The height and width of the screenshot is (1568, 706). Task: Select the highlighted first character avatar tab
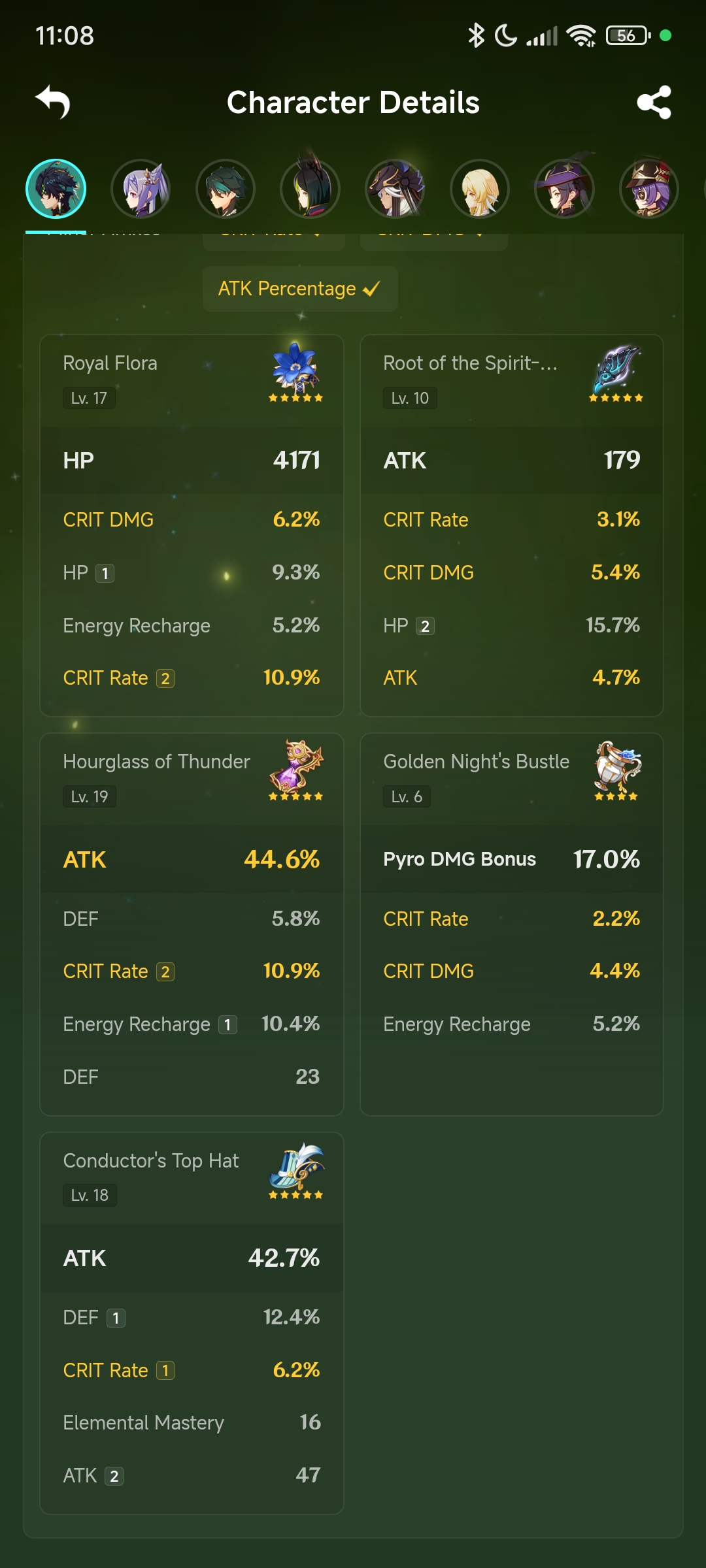pos(56,189)
